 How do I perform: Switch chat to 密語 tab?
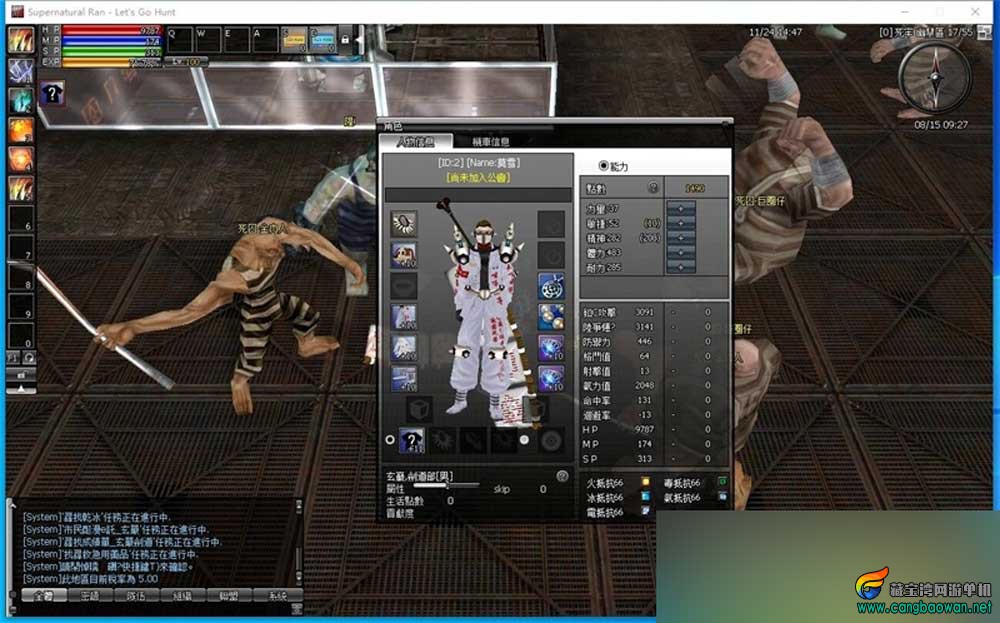point(90,596)
